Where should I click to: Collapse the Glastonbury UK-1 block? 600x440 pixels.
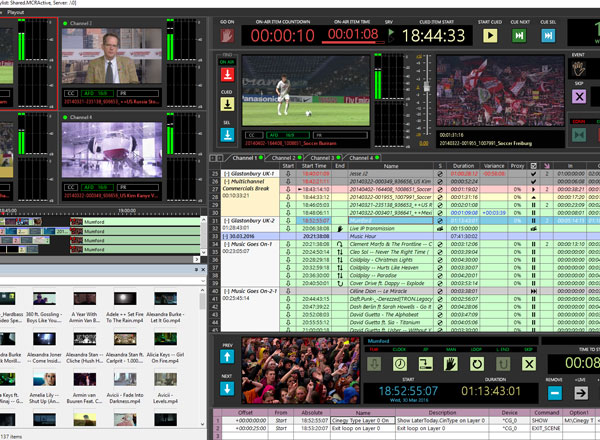pyautogui.click(x=228, y=174)
